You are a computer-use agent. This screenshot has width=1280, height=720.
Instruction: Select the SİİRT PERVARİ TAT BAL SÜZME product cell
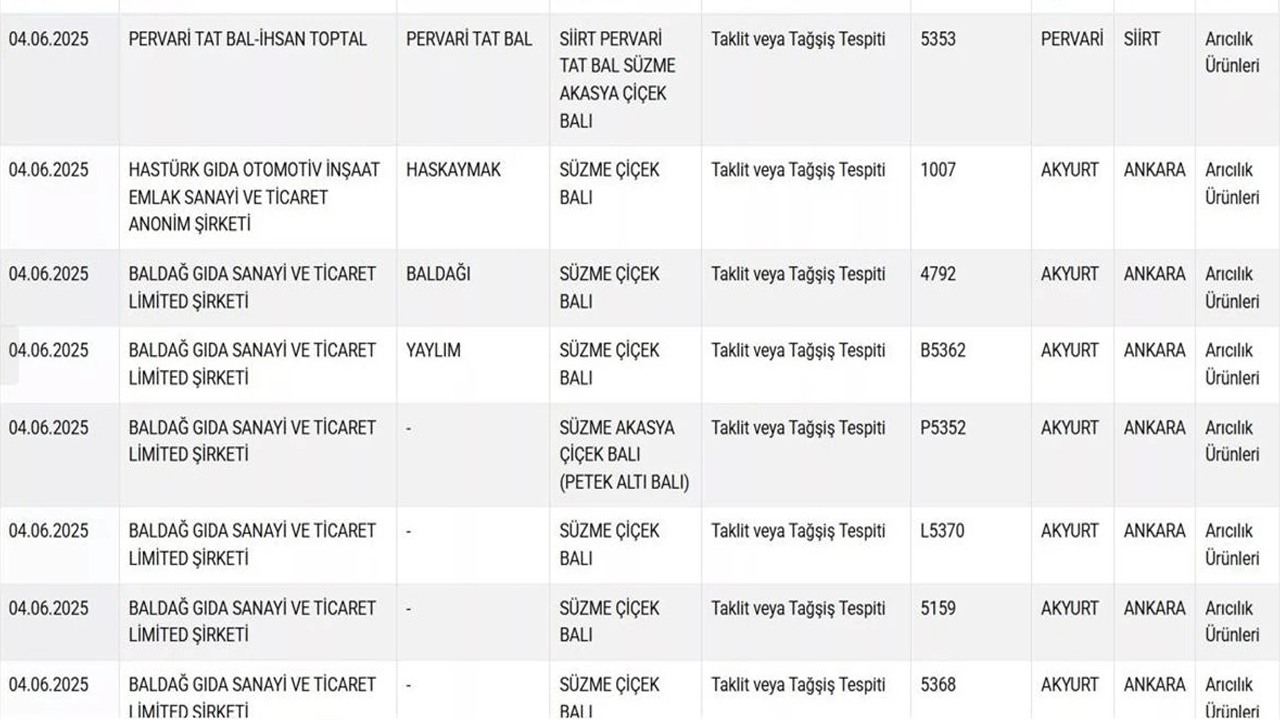pyautogui.click(x=617, y=79)
